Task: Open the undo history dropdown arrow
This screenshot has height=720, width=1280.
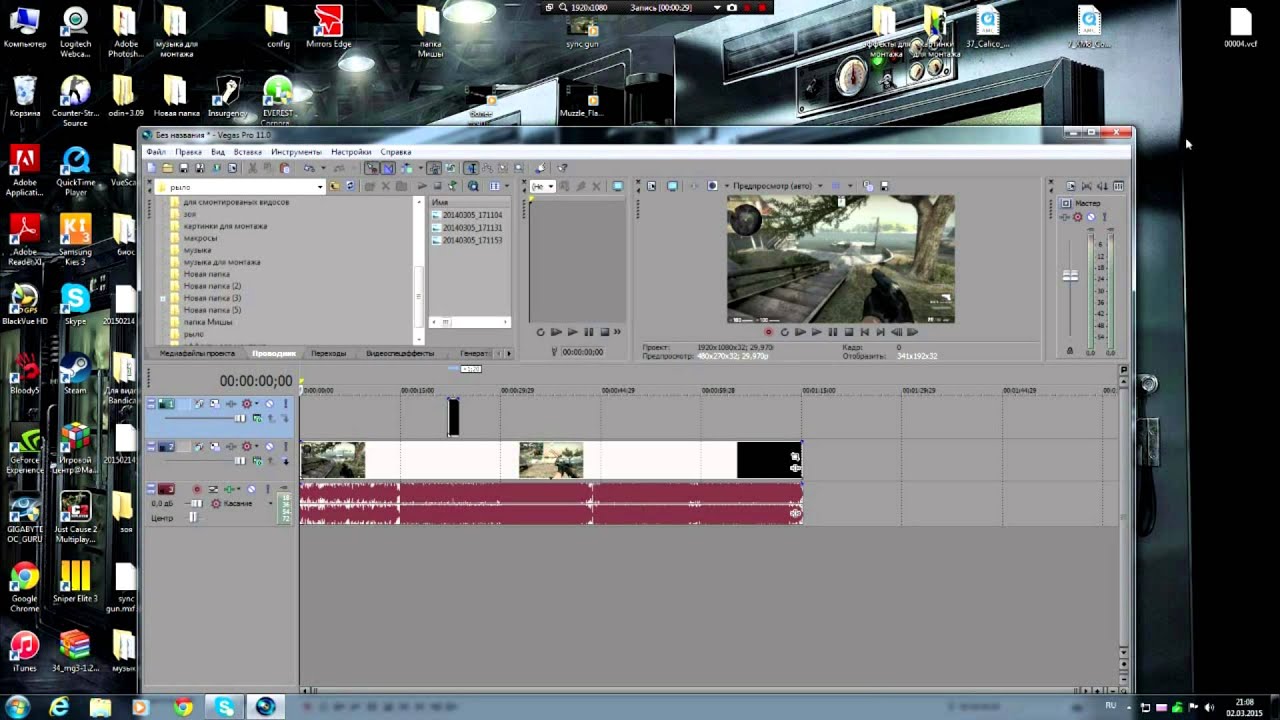Action: click(x=323, y=168)
